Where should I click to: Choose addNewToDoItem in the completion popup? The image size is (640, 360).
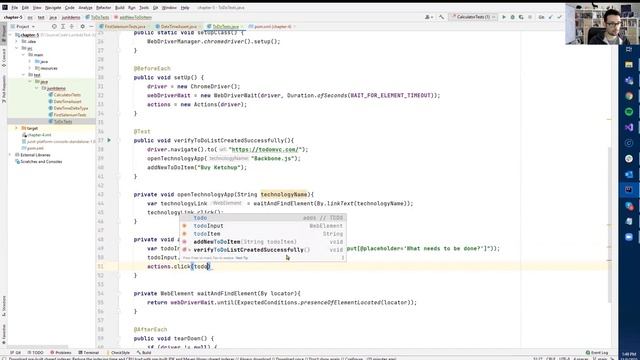pyautogui.click(x=263, y=242)
